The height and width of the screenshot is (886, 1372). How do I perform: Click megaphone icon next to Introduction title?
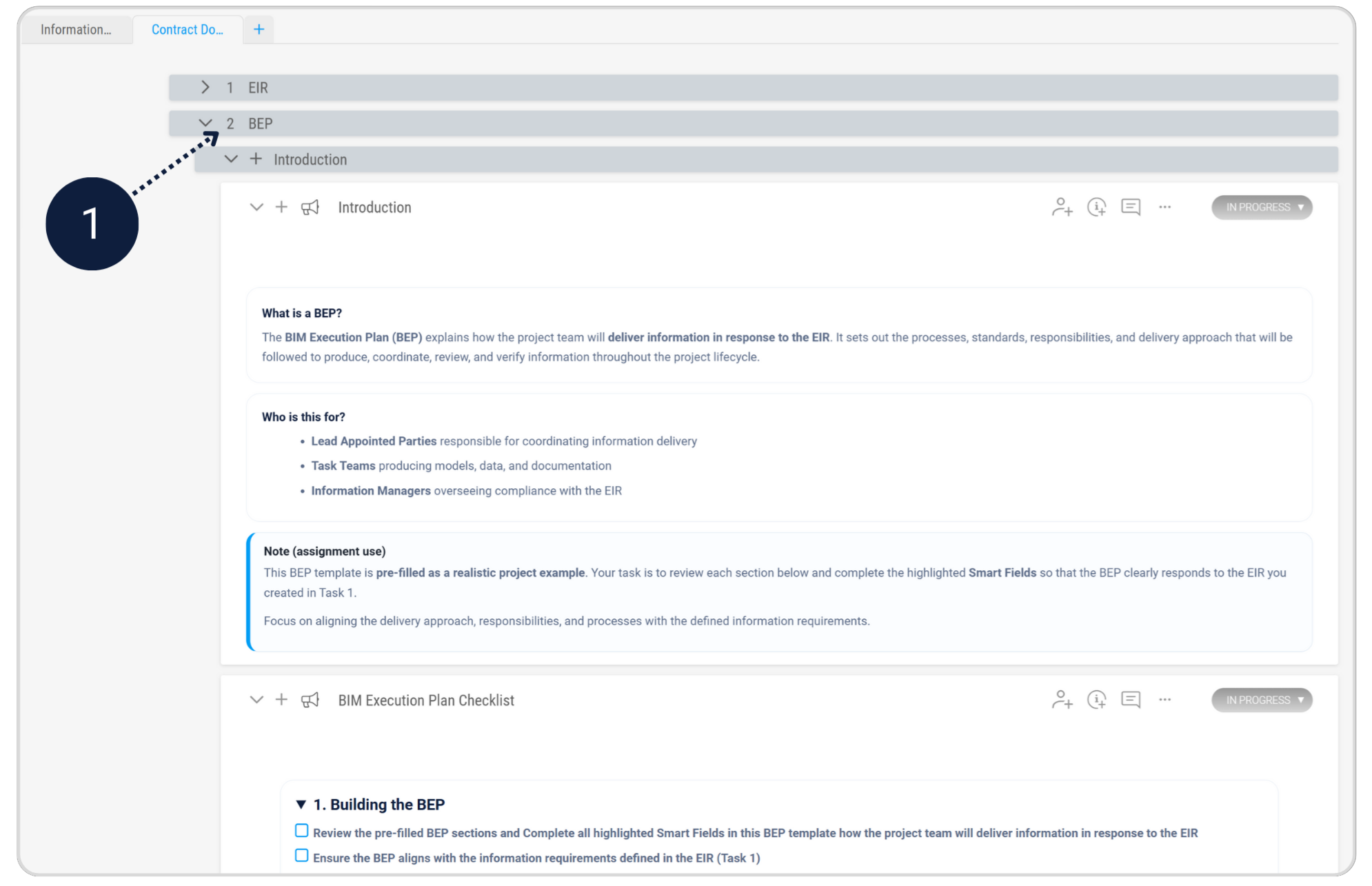[310, 208]
